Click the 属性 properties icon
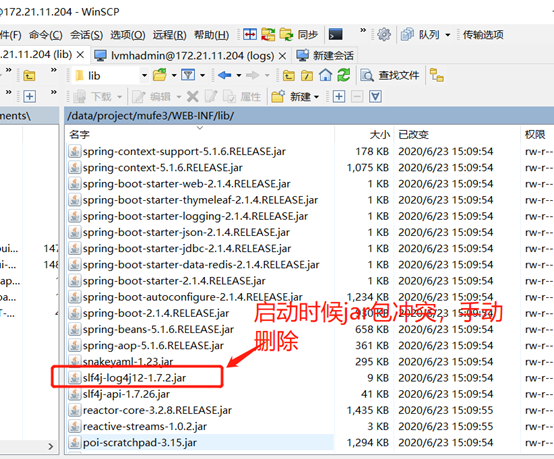Image resolution: width=554 pixels, height=459 pixels. pos(229,96)
